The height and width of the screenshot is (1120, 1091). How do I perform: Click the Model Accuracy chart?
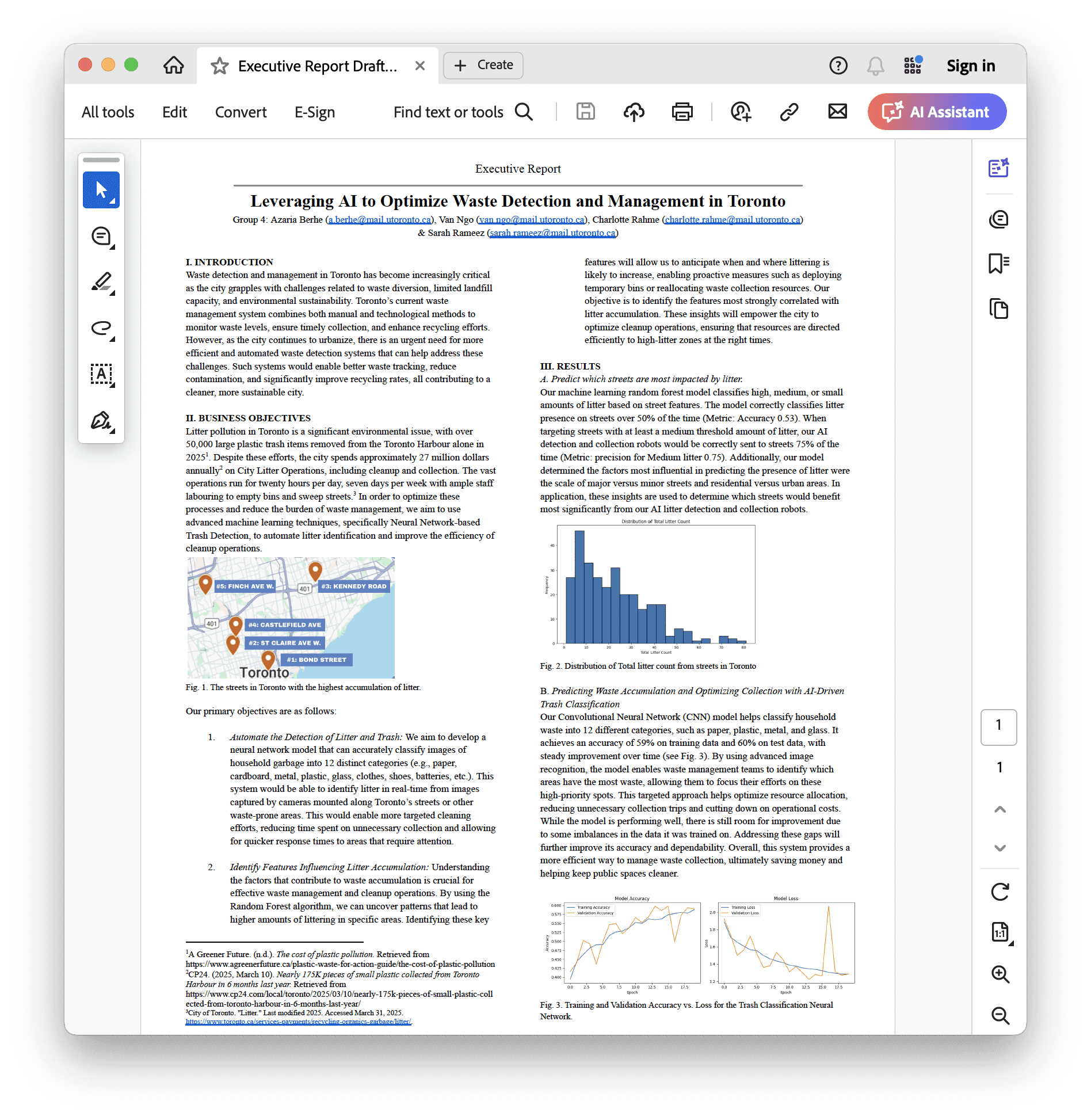point(623,944)
